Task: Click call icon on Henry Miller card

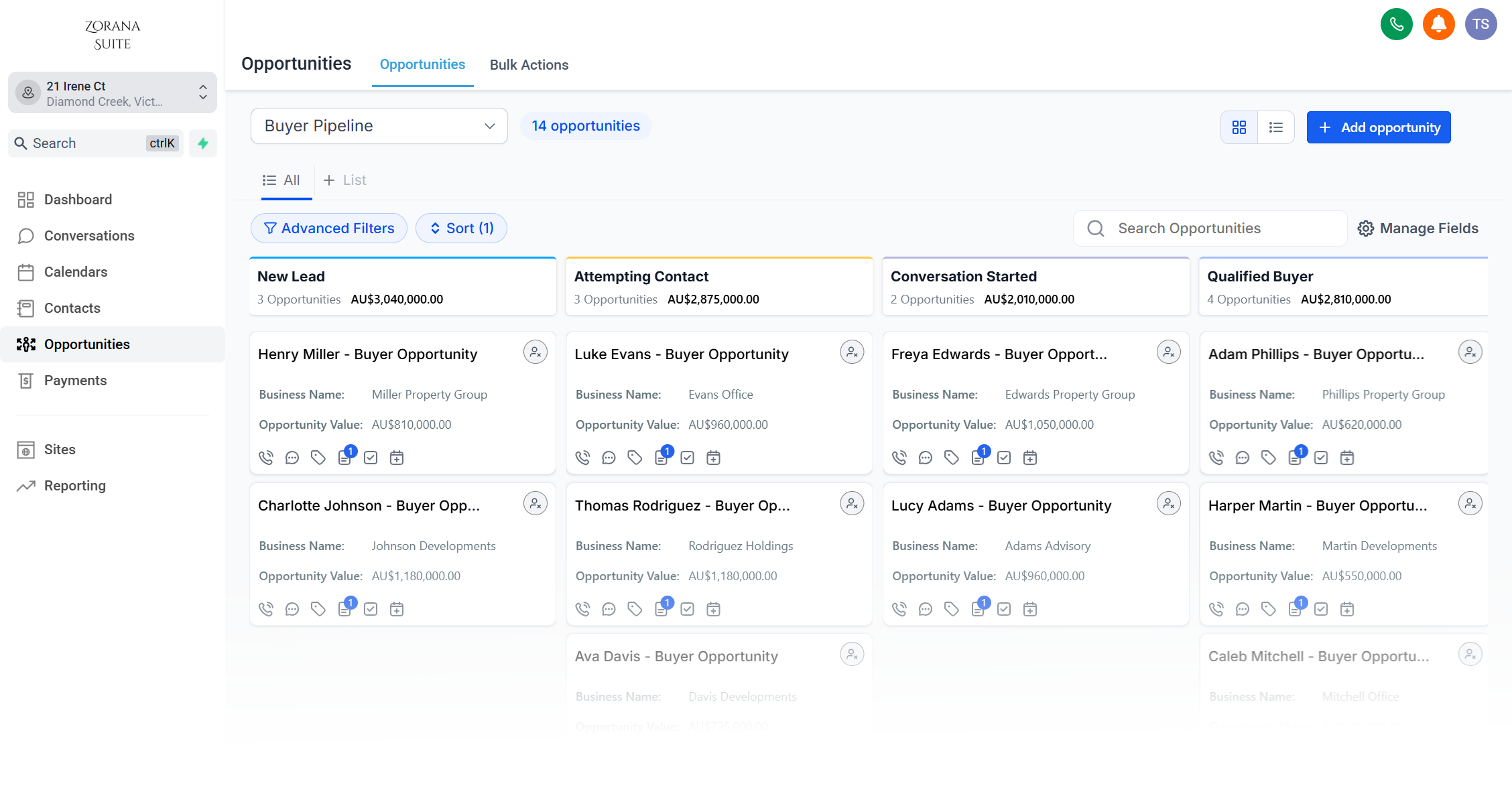Action: point(266,458)
